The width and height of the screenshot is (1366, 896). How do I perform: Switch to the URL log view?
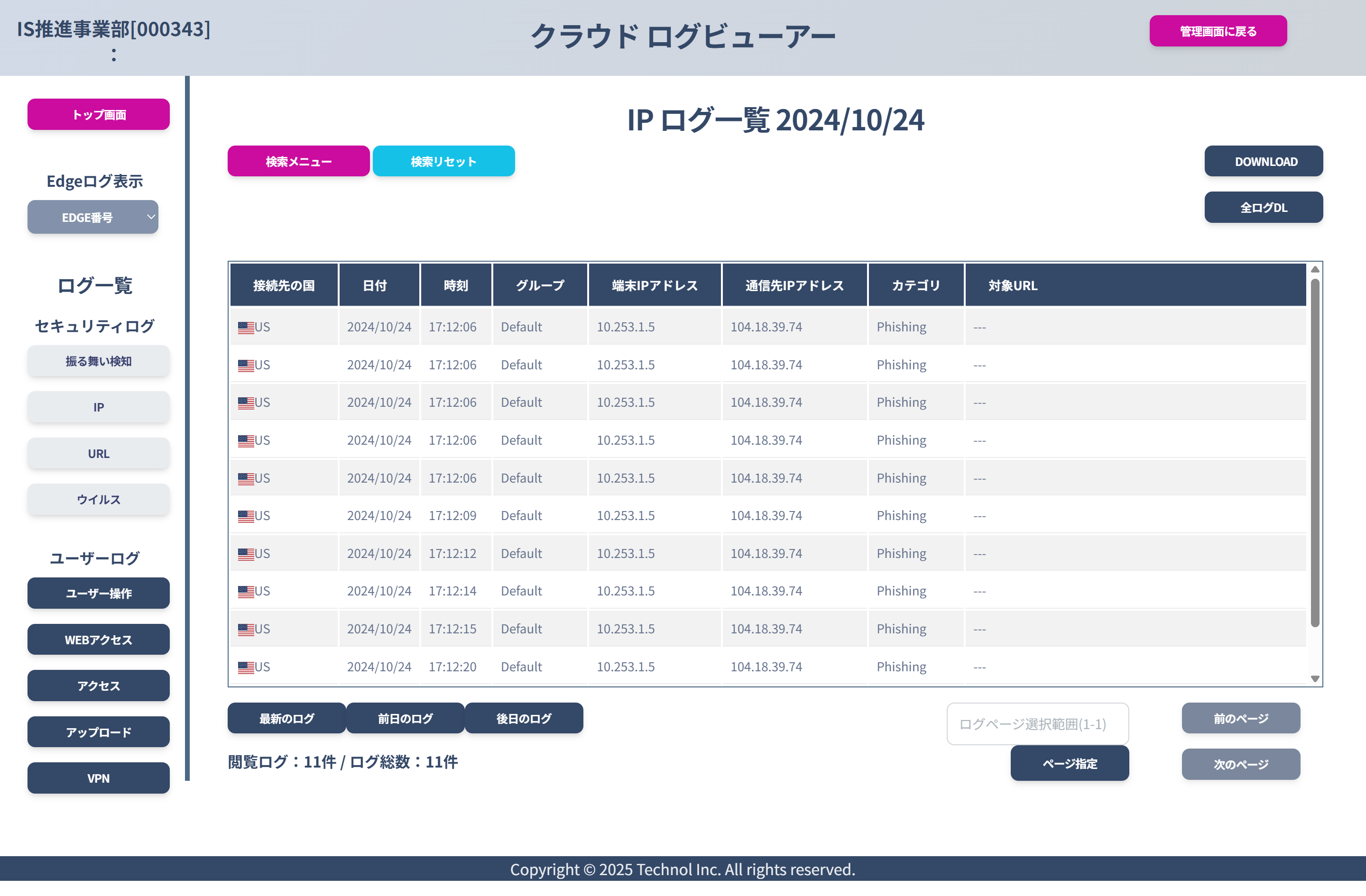pyautogui.click(x=98, y=453)
